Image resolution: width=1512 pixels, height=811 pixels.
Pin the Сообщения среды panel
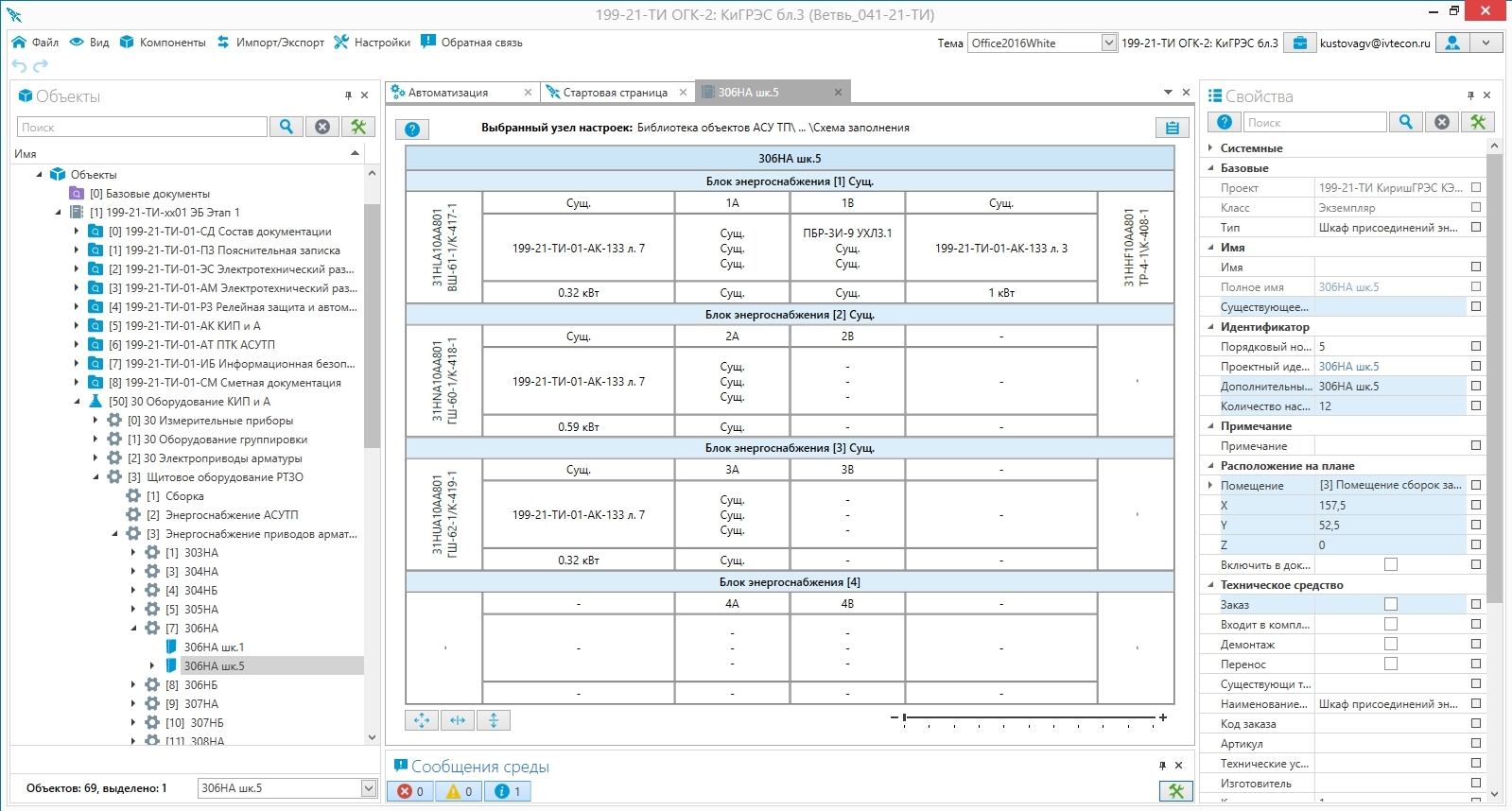pos(1162,766)
